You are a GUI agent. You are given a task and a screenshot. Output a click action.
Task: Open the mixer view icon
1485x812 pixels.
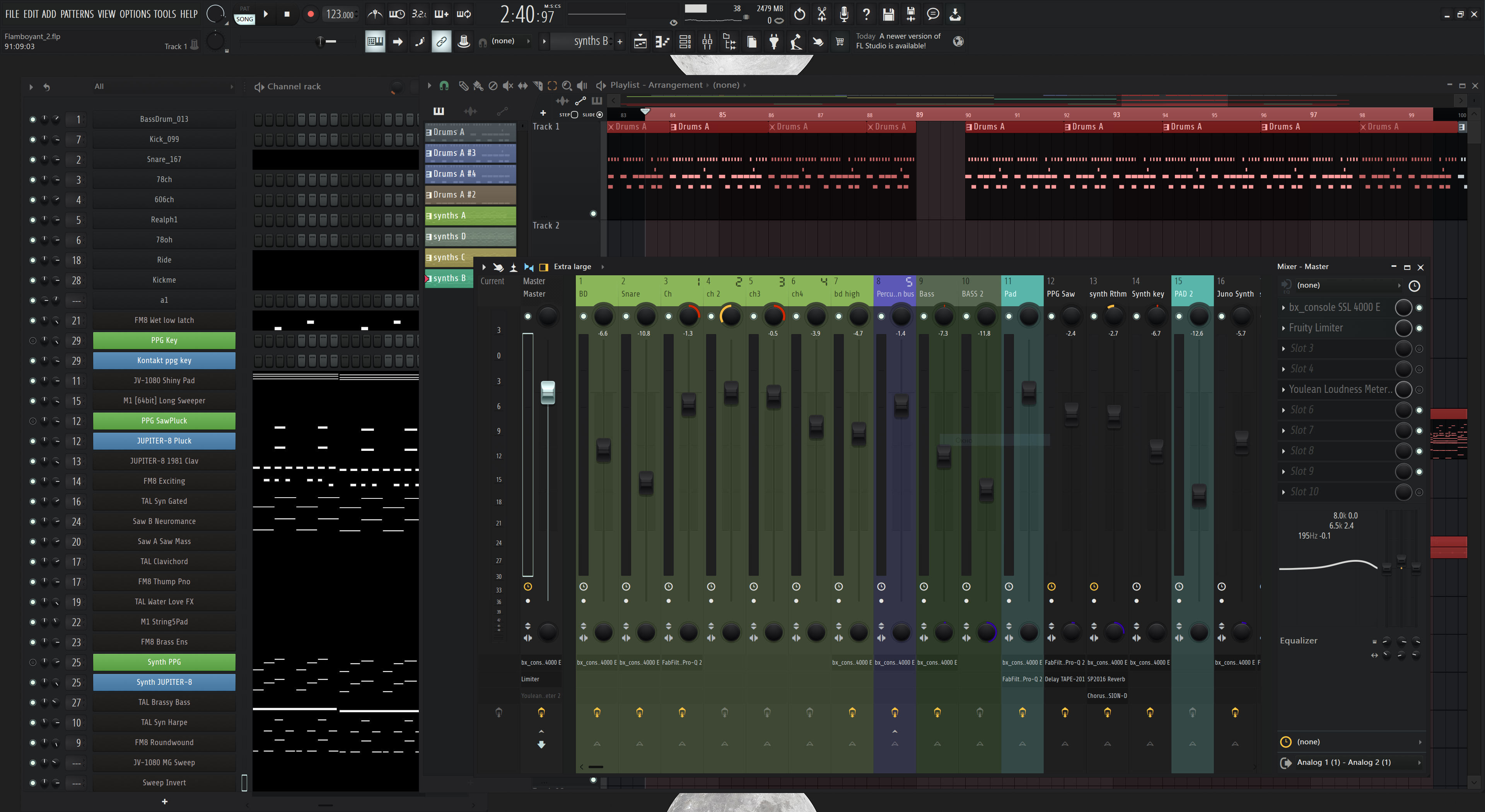coord(707,41)
